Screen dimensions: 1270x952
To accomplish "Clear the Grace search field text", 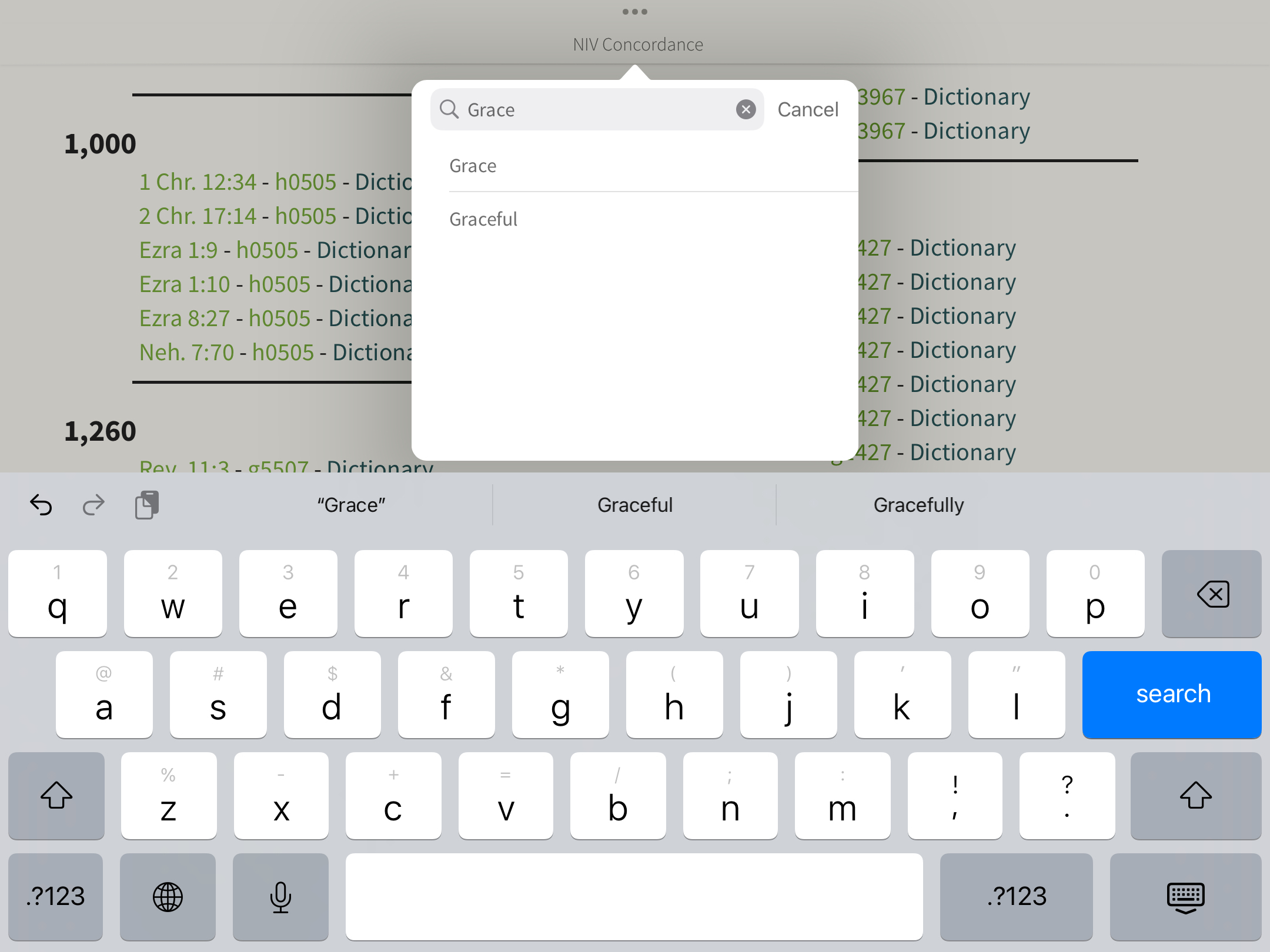I will pos(746,109).
